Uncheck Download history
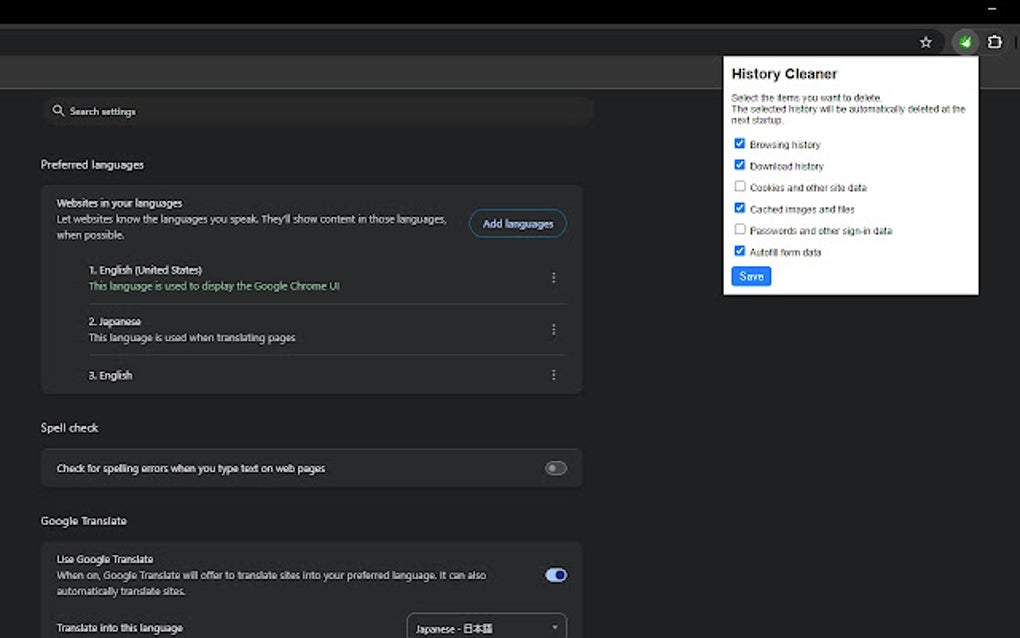 [x=740, y=165]
